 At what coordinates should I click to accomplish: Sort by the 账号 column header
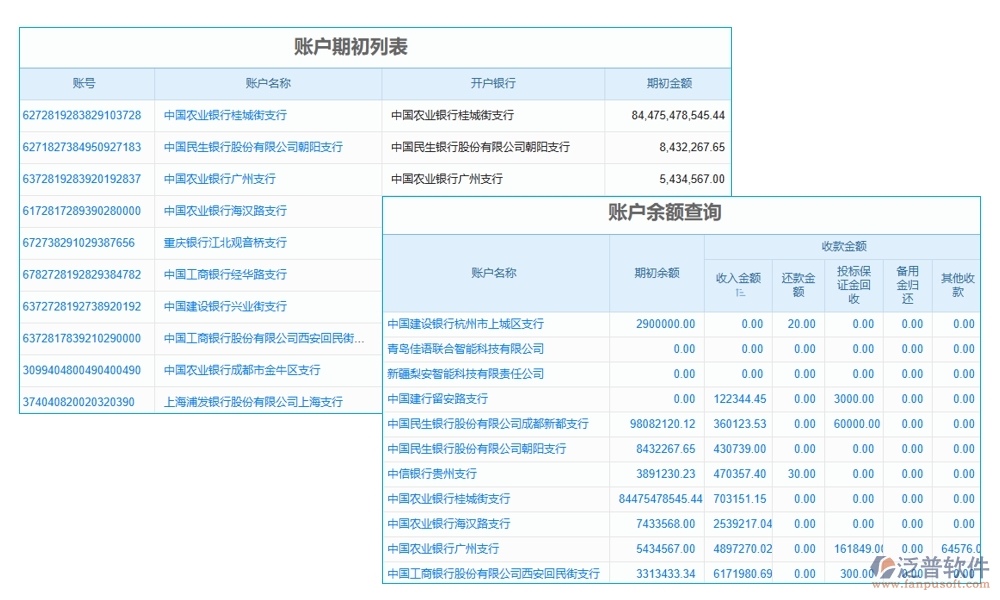[x=86, y=84]
